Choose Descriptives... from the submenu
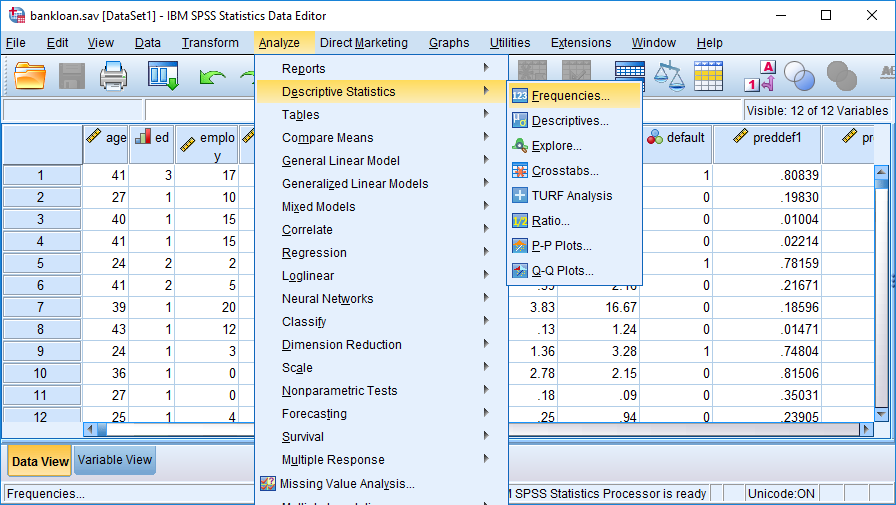The image size is (896, 505). tap(574, 121)
